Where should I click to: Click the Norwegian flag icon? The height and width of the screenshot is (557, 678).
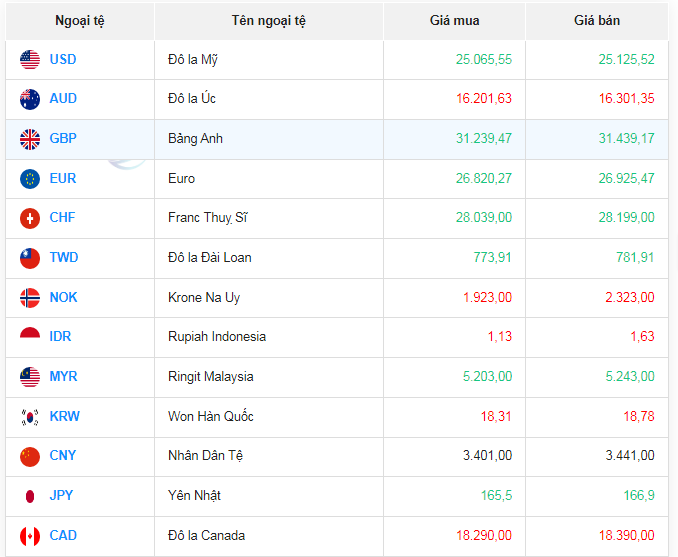pyautogui.click(x=30, y=298)
